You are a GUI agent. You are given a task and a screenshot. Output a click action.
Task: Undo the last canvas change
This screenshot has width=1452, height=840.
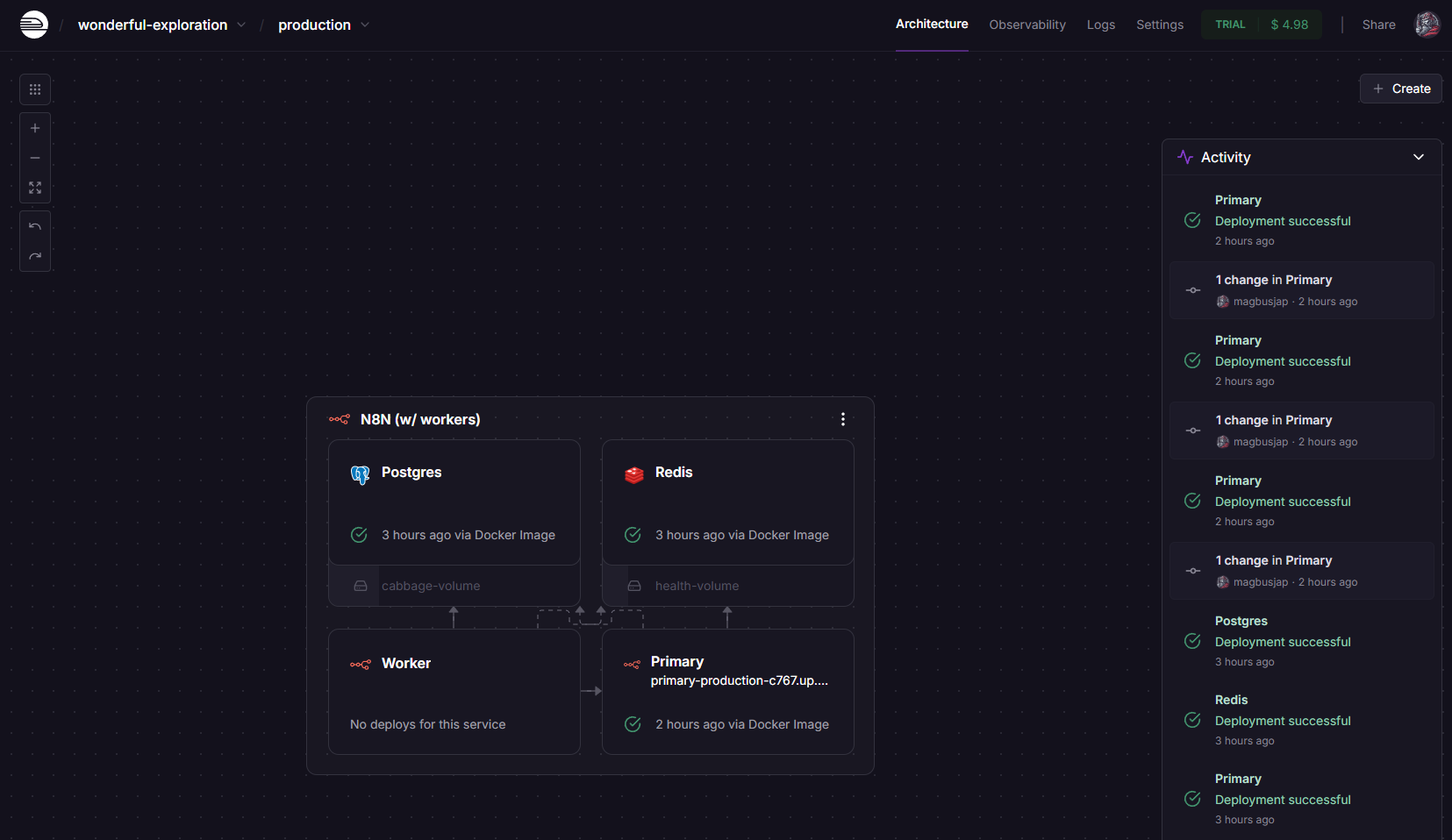pyautogui.click(x=35, y=226)
